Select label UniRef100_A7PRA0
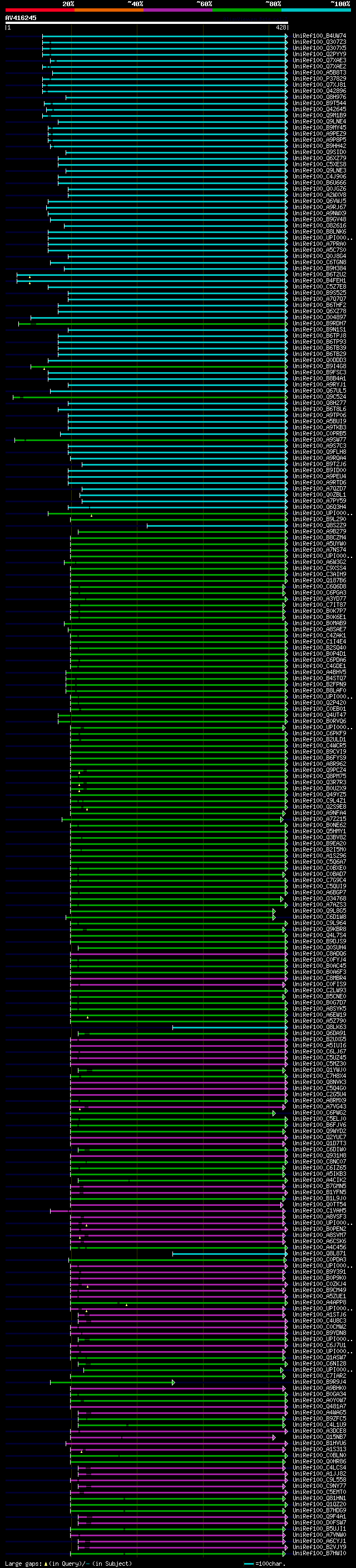Viewport: 356px width, 1568px height. [319, 244]
